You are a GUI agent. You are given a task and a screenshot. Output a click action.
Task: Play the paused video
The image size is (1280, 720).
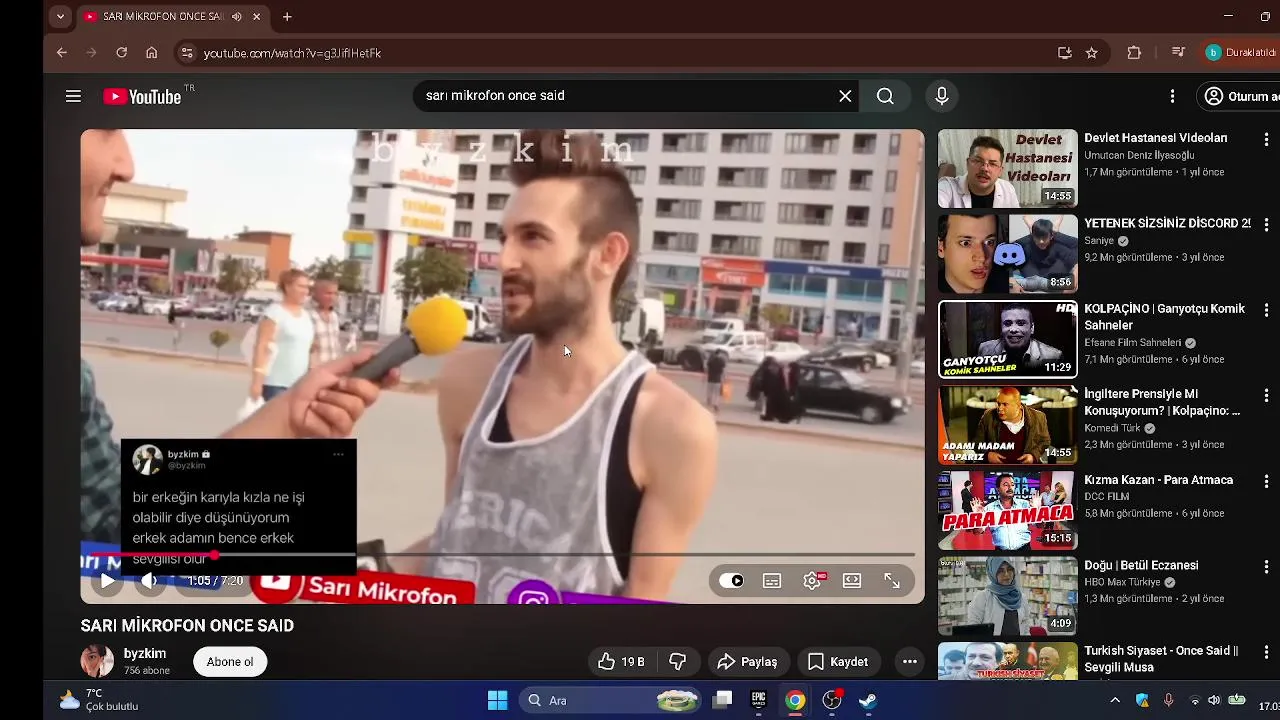click(107, 580)
